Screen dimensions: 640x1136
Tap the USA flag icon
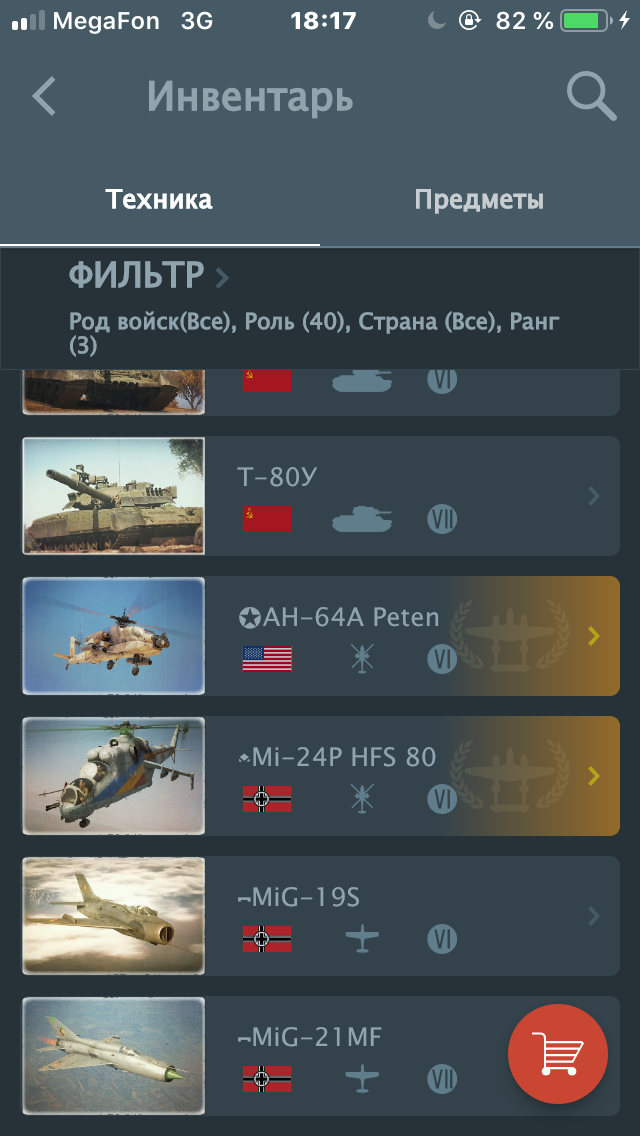[267, 659]
